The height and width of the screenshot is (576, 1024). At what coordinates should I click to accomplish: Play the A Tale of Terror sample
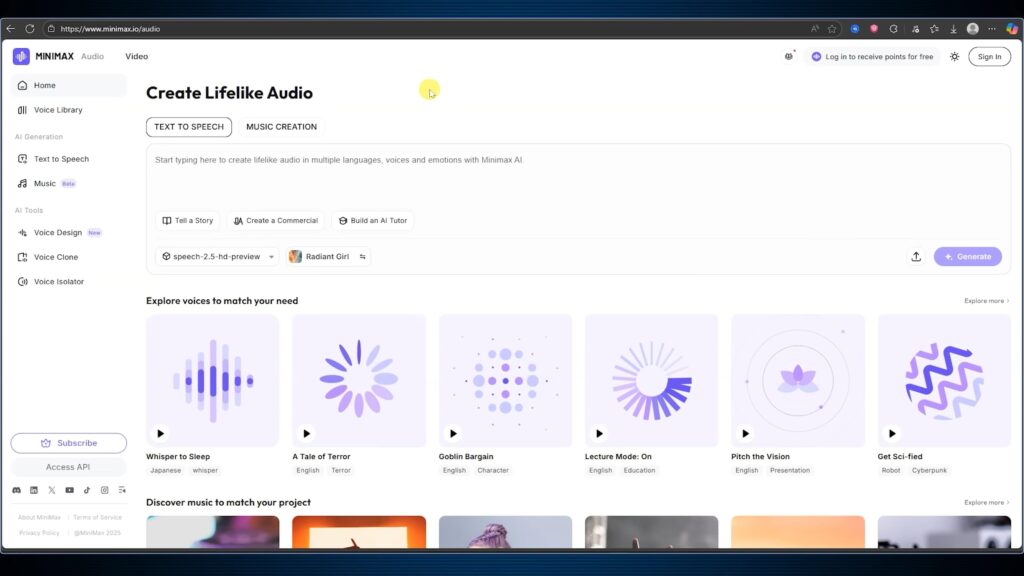(306, 434)
